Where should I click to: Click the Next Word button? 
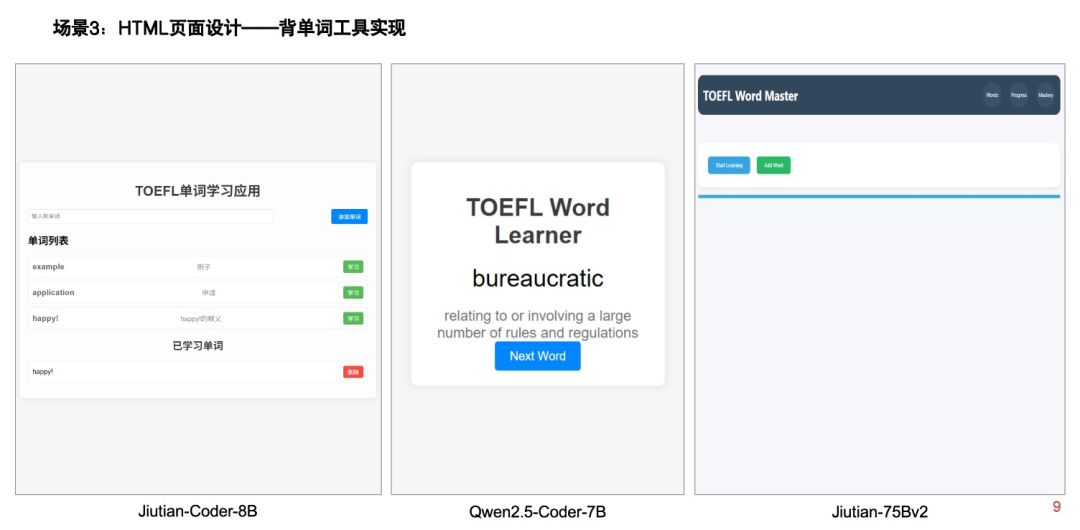pos(537,356)
